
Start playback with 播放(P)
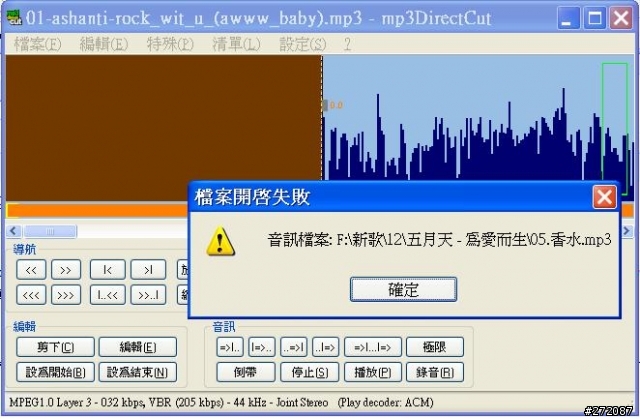coord(373,372)
